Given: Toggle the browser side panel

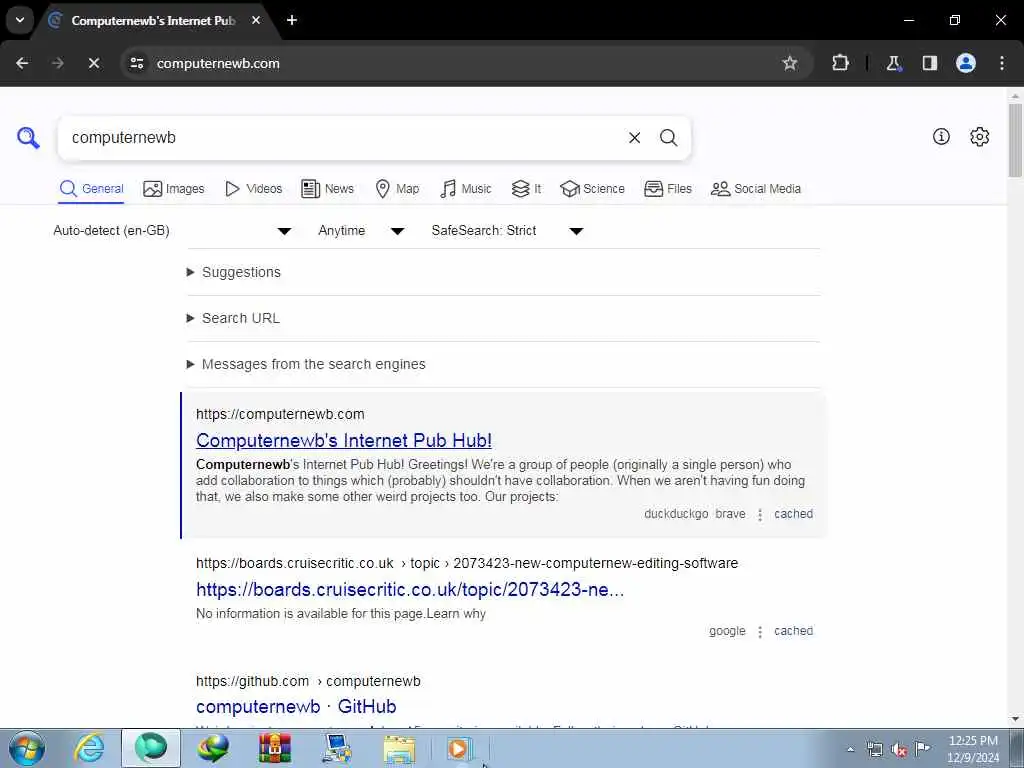Looking at the screenshot, I should click(x=930, y=63).
